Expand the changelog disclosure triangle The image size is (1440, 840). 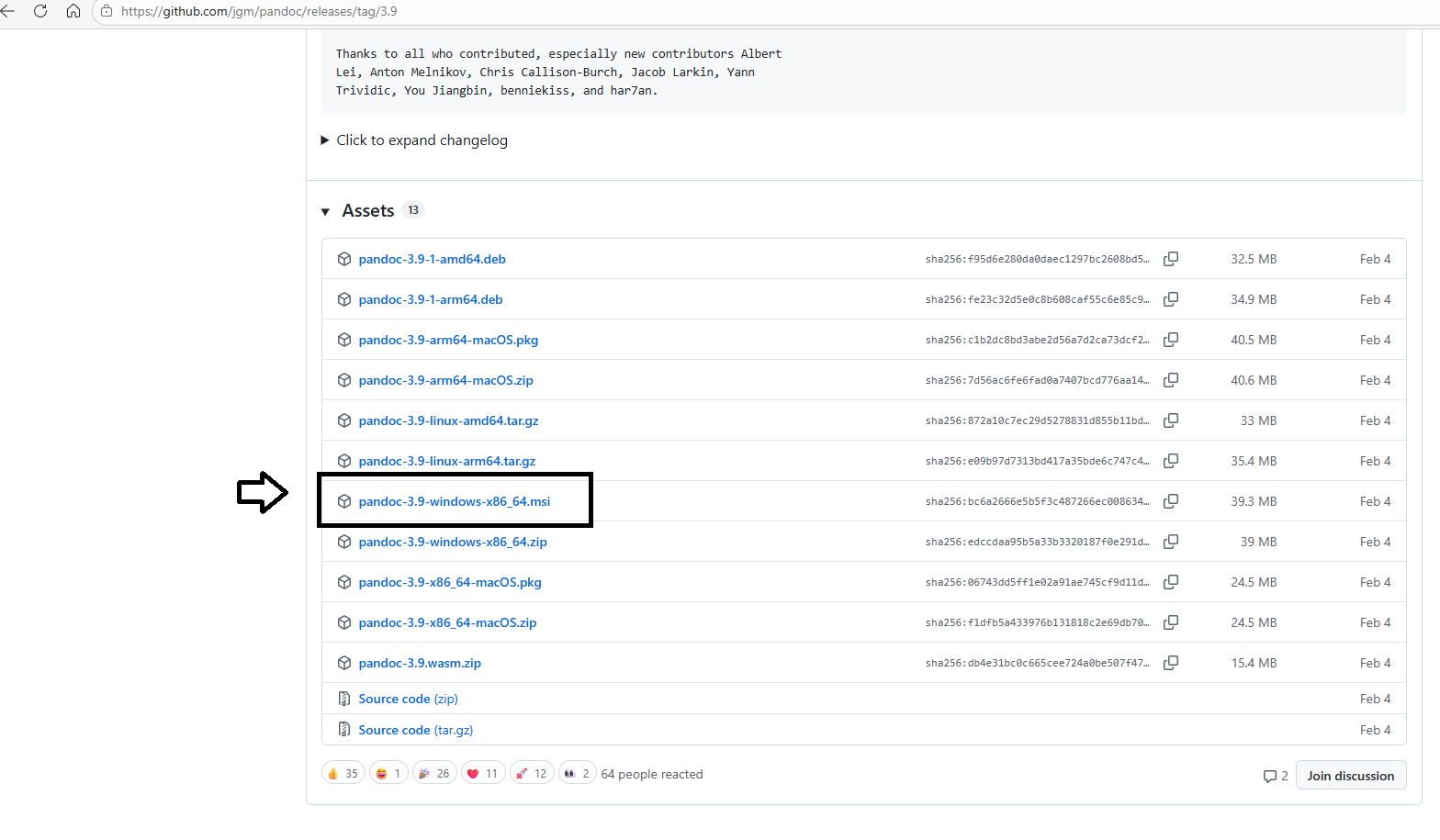coord(325,140)
